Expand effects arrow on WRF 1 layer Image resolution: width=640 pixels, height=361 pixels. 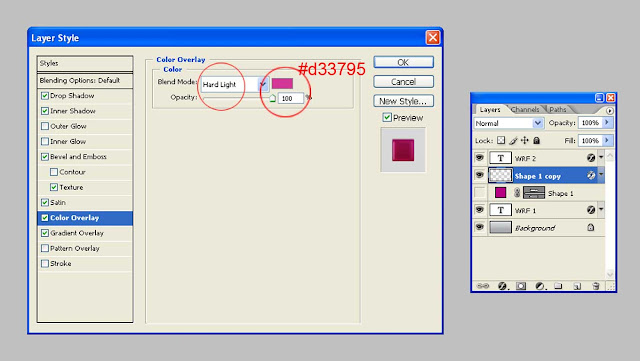pos(601,210)
